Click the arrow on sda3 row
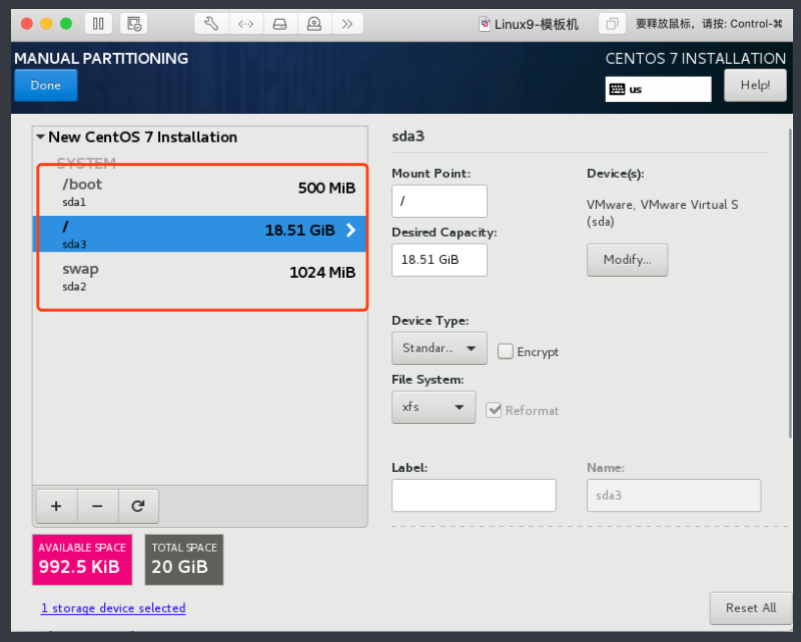Screen dimensions: 801x642 (x=351, y=230)
